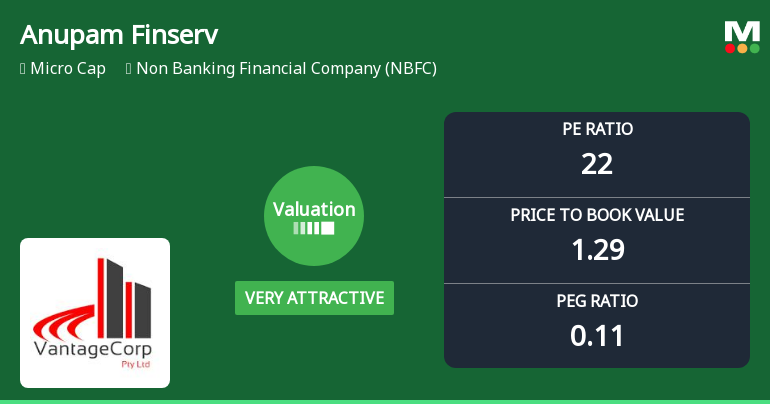Click the light green strip at the bottom

coord(385,401)
